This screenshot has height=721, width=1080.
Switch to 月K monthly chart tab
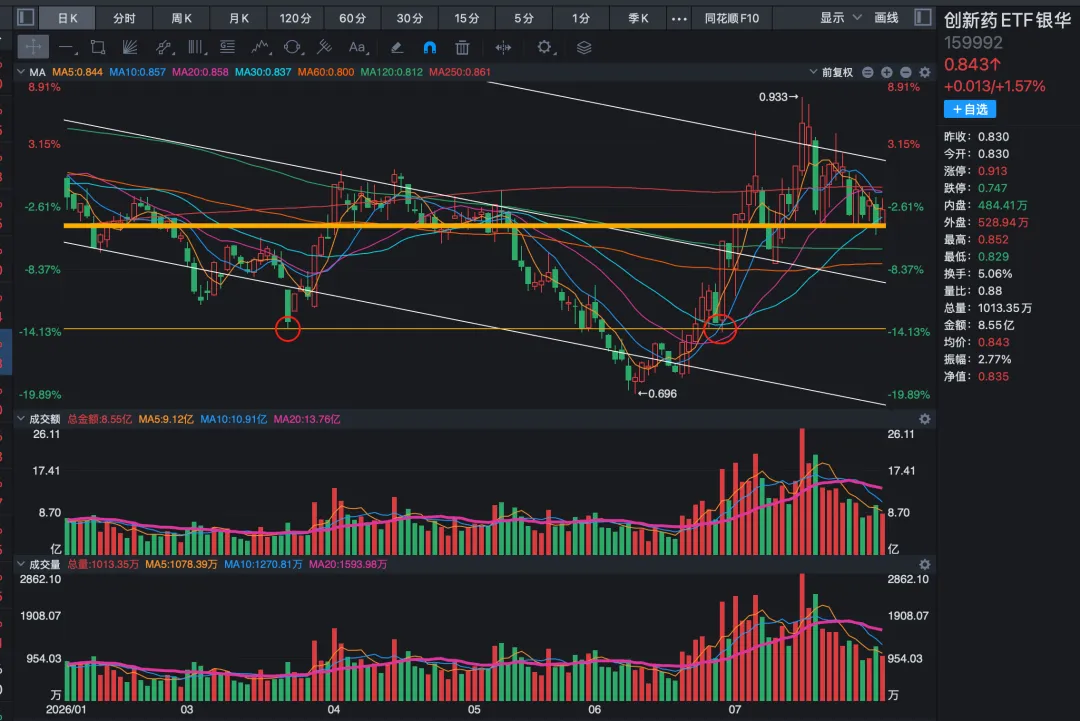tap(238, 19)
